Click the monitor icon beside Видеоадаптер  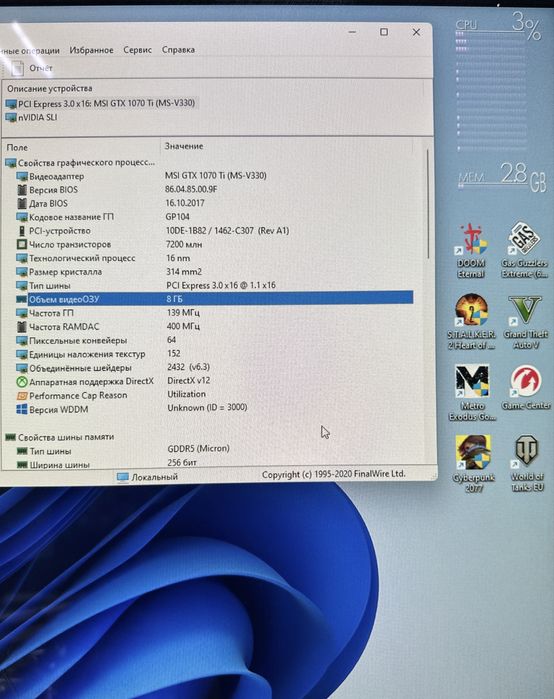point(22,177)
